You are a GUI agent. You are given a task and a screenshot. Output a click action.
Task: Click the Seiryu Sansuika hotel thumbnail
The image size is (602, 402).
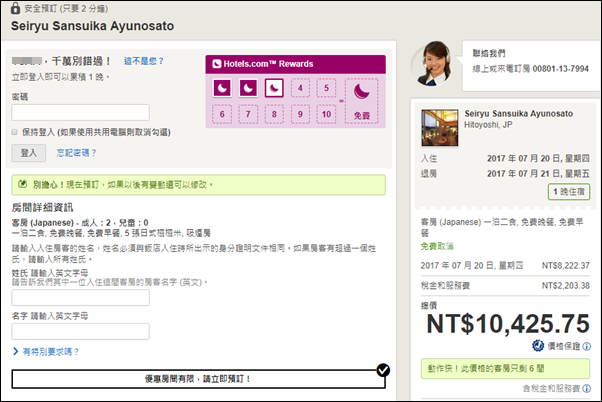[x=440, y=128]
